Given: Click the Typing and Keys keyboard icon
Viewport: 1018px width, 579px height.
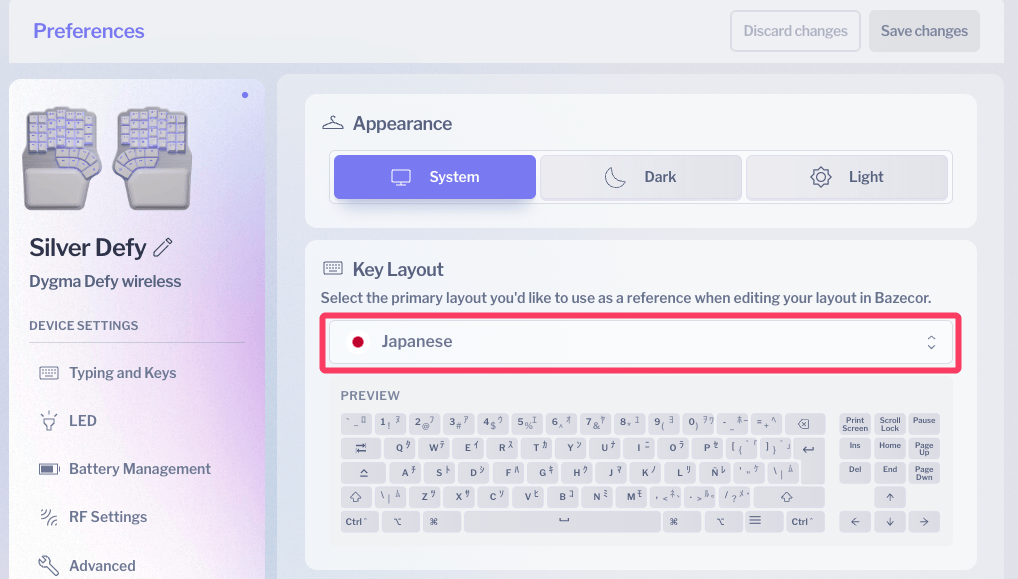Looking at the screenshot, I should (x=49, y=373).
